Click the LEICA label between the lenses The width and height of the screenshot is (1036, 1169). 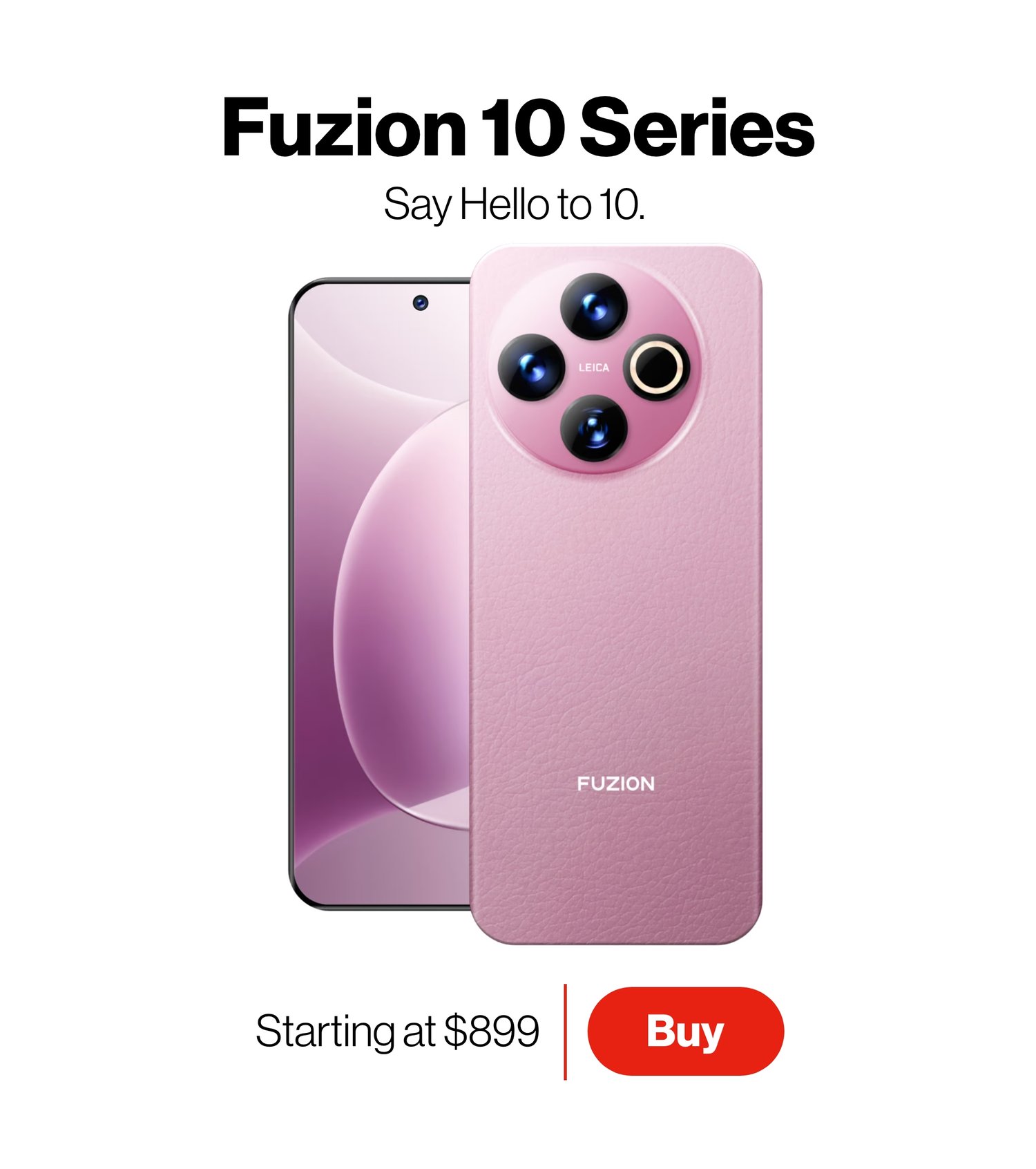594,368
